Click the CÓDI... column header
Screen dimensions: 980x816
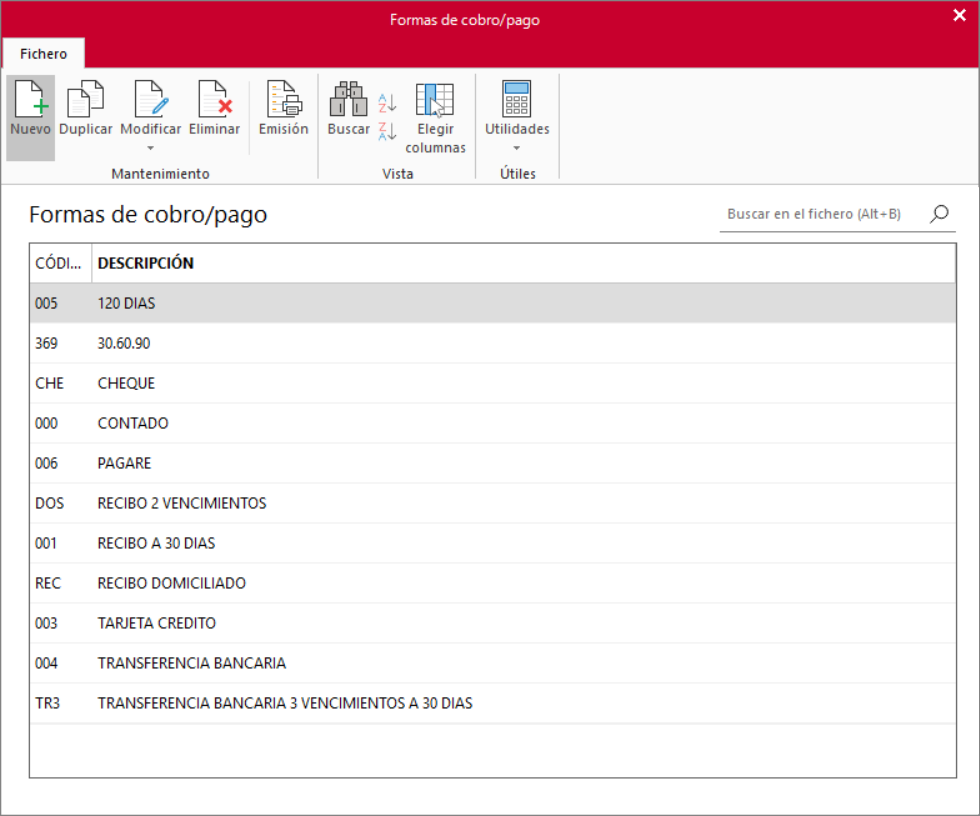pos(60,263)
